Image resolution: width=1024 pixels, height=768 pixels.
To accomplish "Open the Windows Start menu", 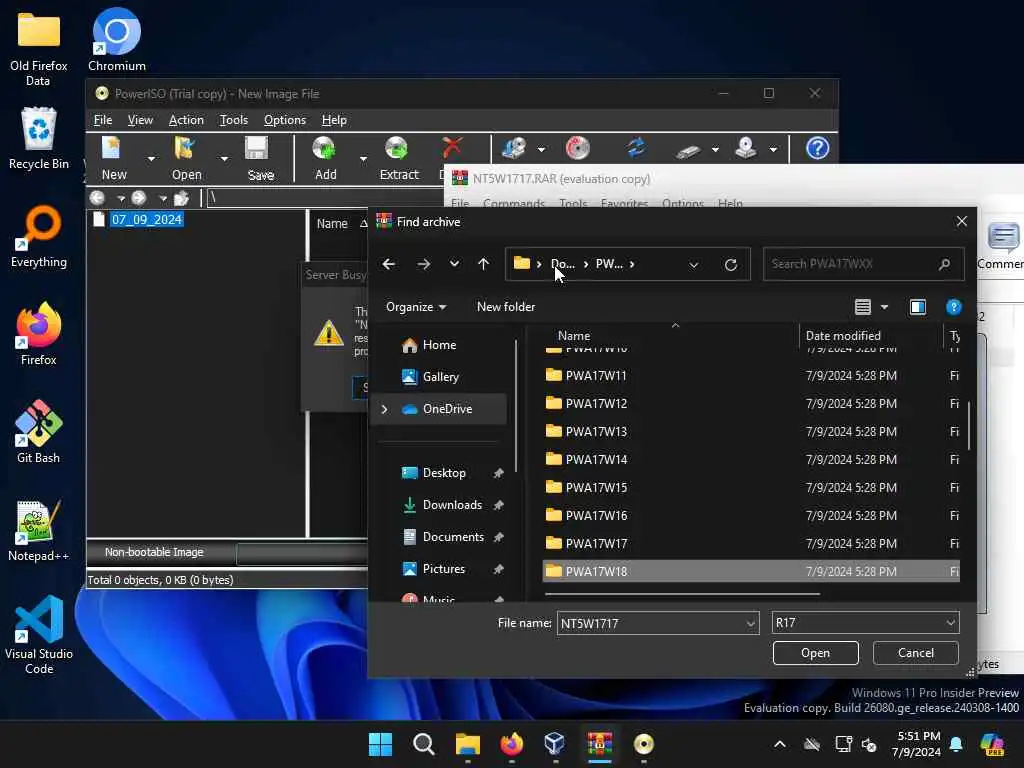I will [x=380, y=744].
